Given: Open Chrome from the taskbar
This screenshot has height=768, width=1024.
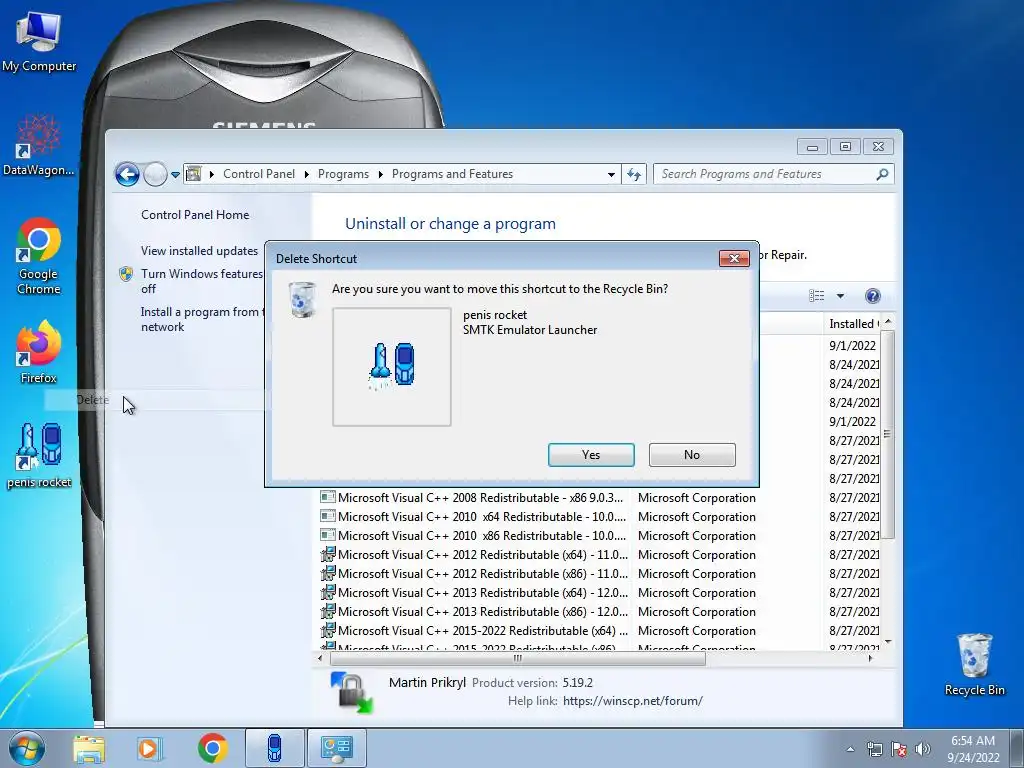Looking at the screenshot, I should tap(212, 748).
